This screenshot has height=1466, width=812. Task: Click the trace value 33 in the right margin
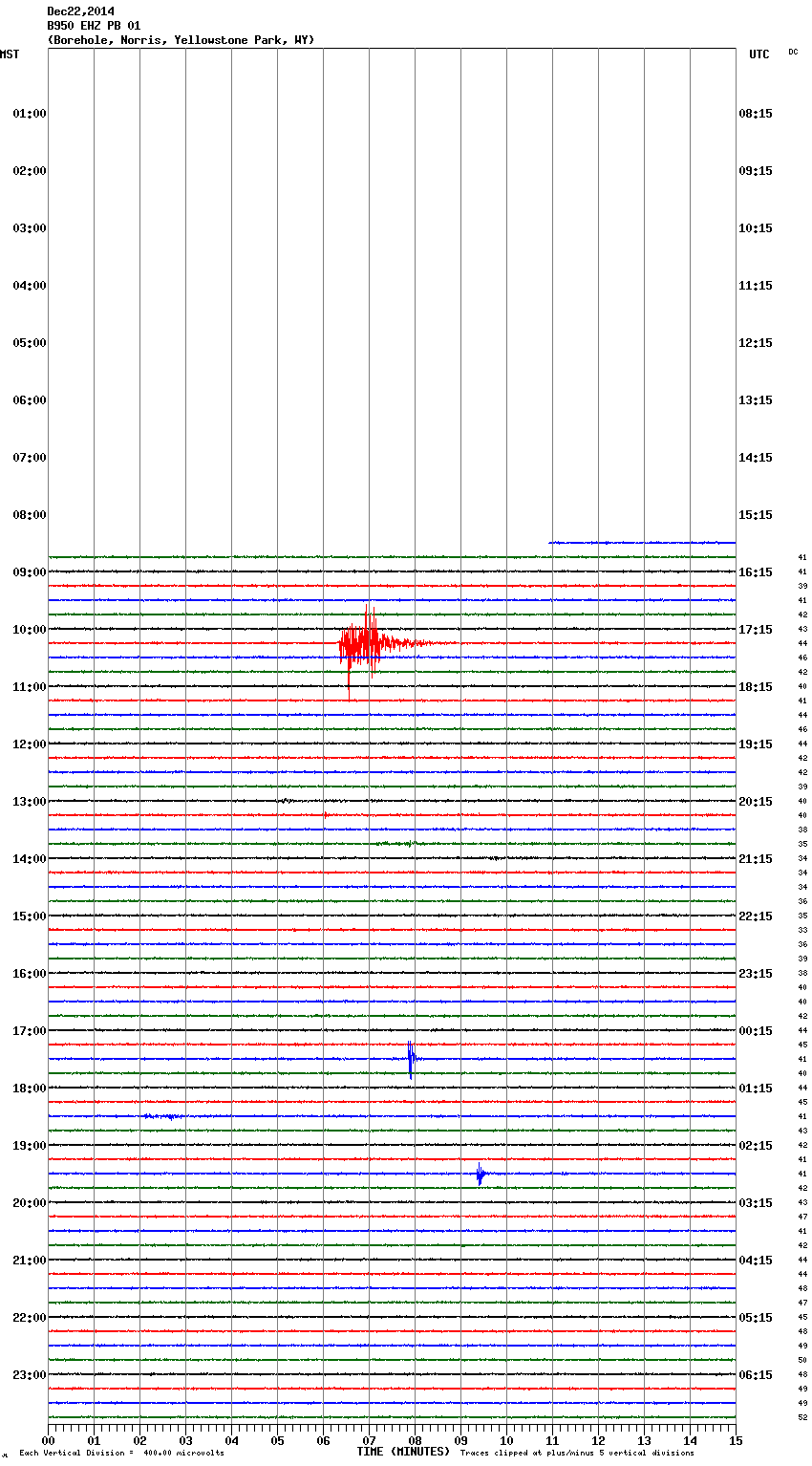802,930
